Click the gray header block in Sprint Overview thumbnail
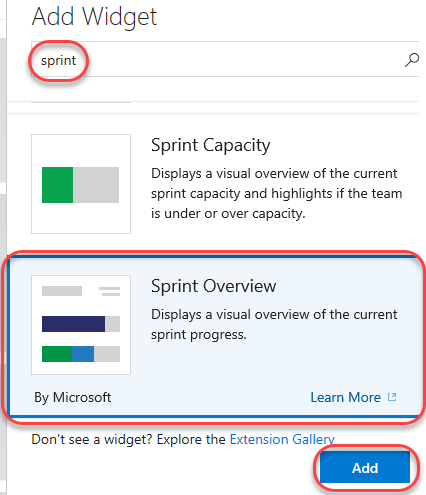Image resolution: width=426 pixels, height=495 pixels. tap(62, 291)
